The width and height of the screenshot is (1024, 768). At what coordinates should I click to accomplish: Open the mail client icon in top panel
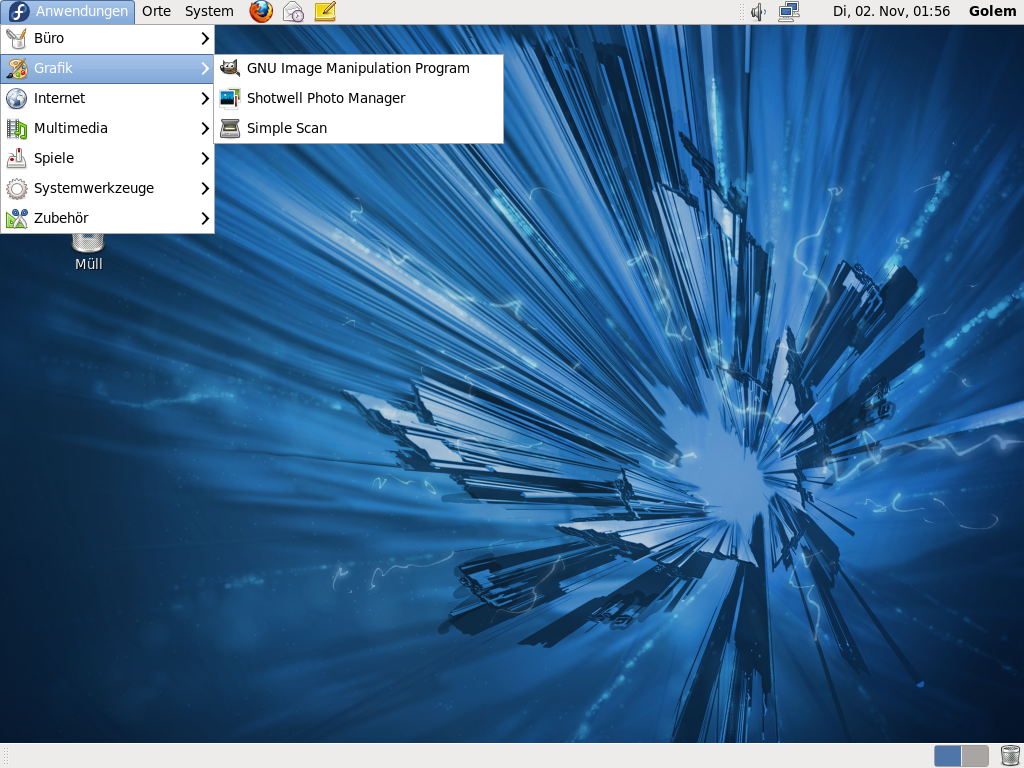[293, 12]
